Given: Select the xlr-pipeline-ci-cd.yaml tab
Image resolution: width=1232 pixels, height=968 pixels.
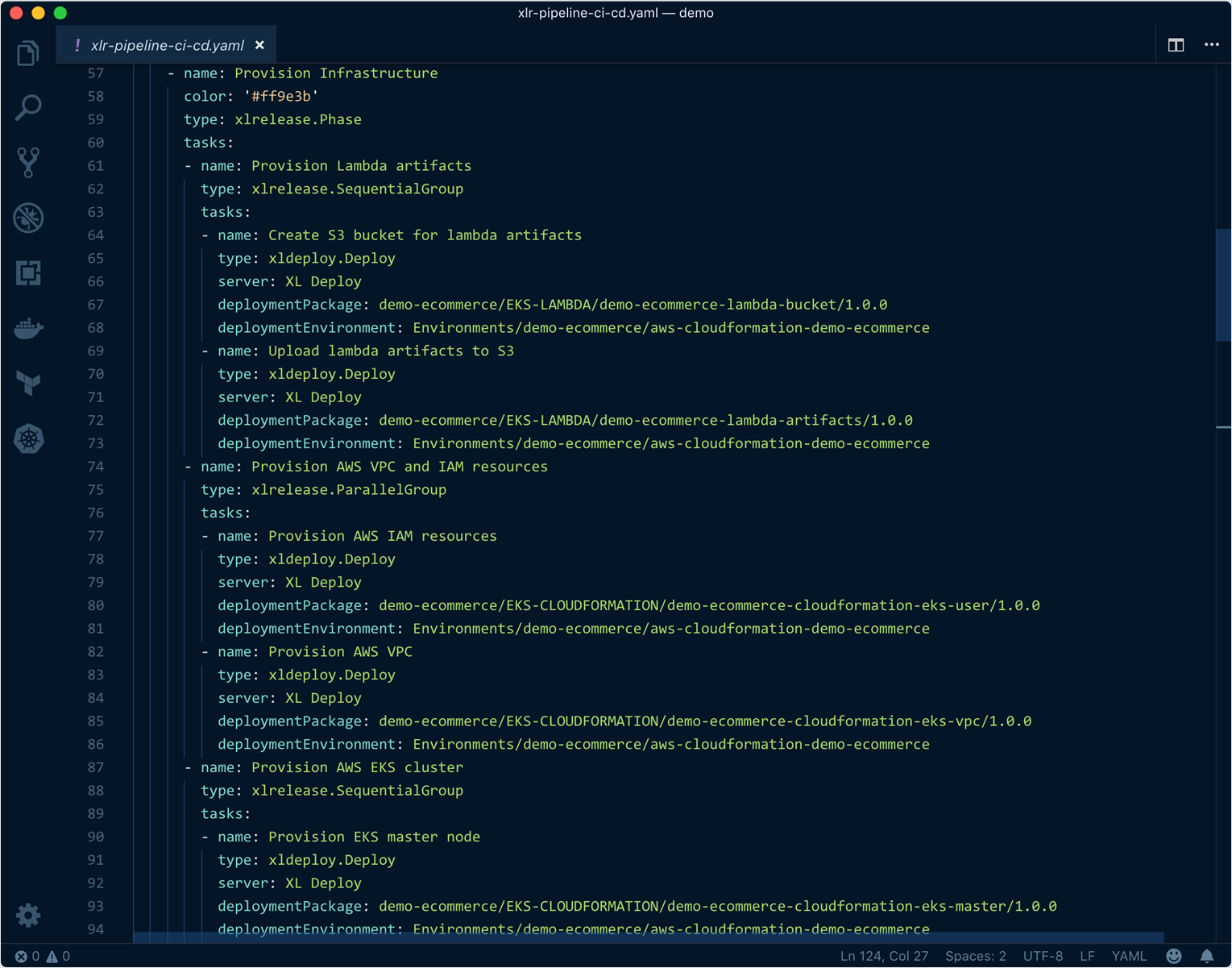Looking at the screenshot, I should pos(167,46).
